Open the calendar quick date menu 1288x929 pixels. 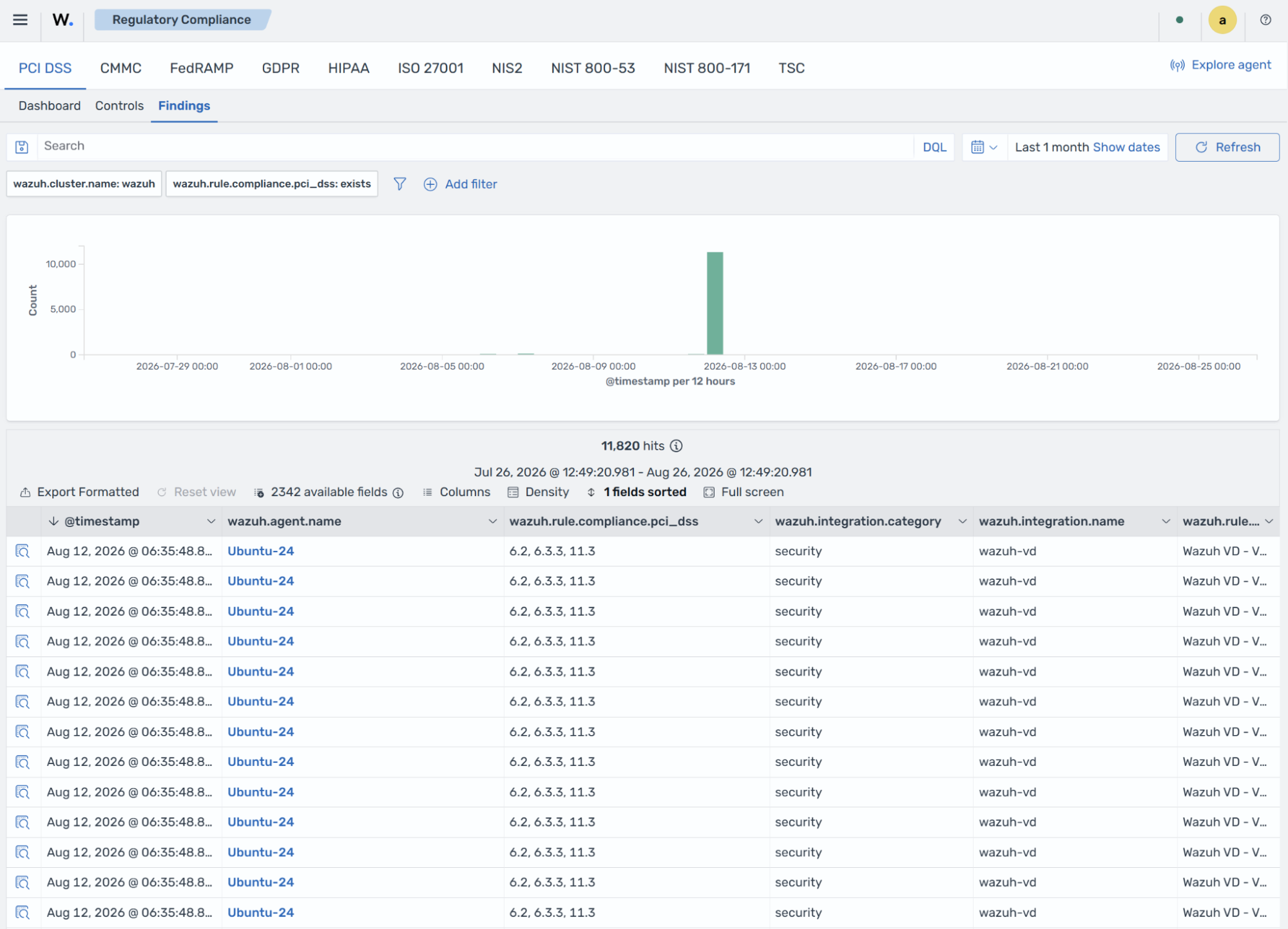(984, 147)
